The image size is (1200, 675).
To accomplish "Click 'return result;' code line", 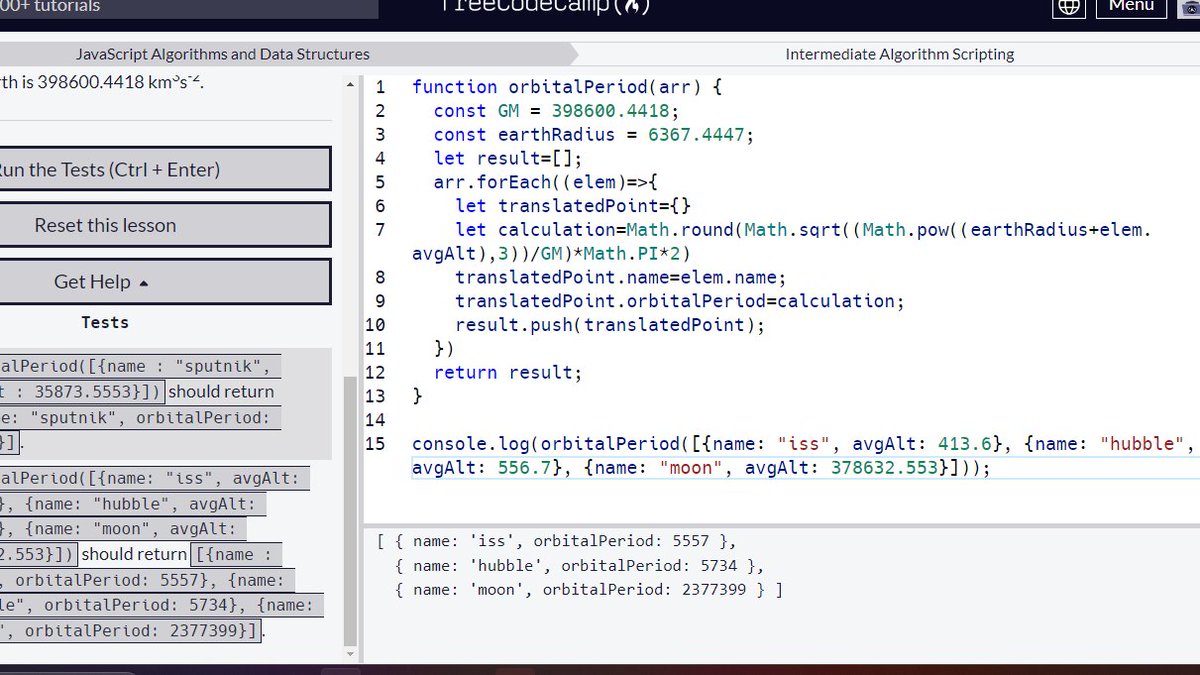I will pyautogui.click(x=507, y=372).
